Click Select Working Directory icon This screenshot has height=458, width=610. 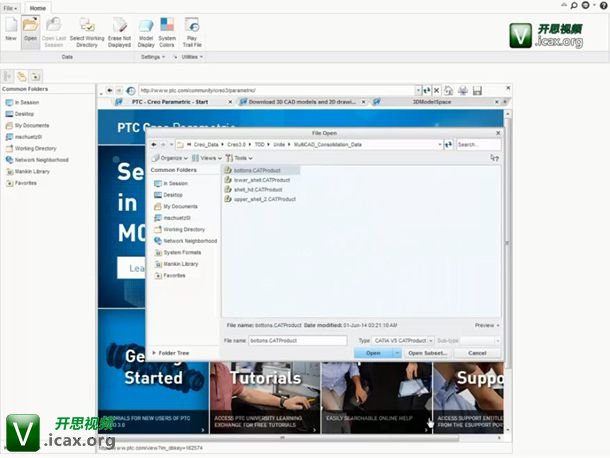pyautogui.click(x=87, y=32)
